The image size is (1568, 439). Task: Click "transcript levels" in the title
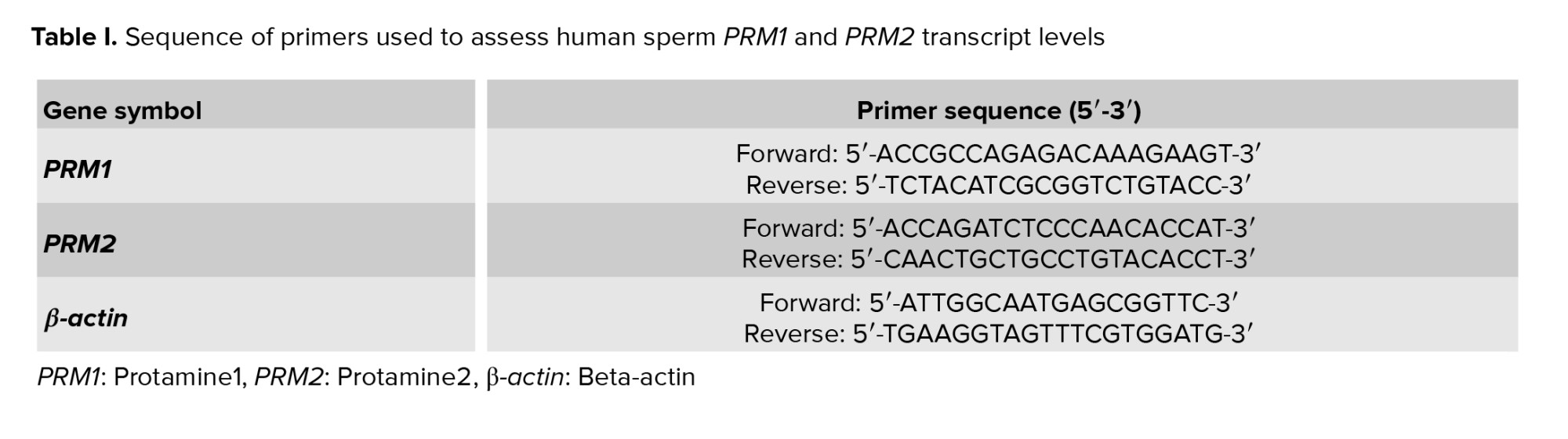[1013, 37]
